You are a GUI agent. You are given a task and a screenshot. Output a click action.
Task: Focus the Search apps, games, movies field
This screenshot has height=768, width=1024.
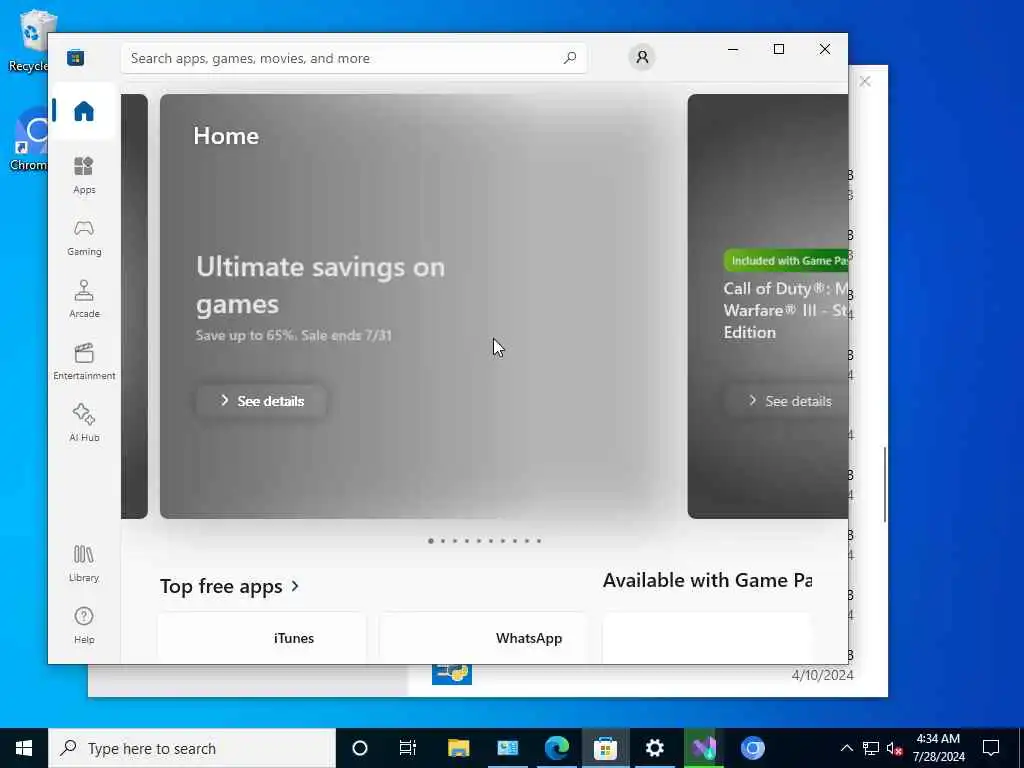[353, 58]
